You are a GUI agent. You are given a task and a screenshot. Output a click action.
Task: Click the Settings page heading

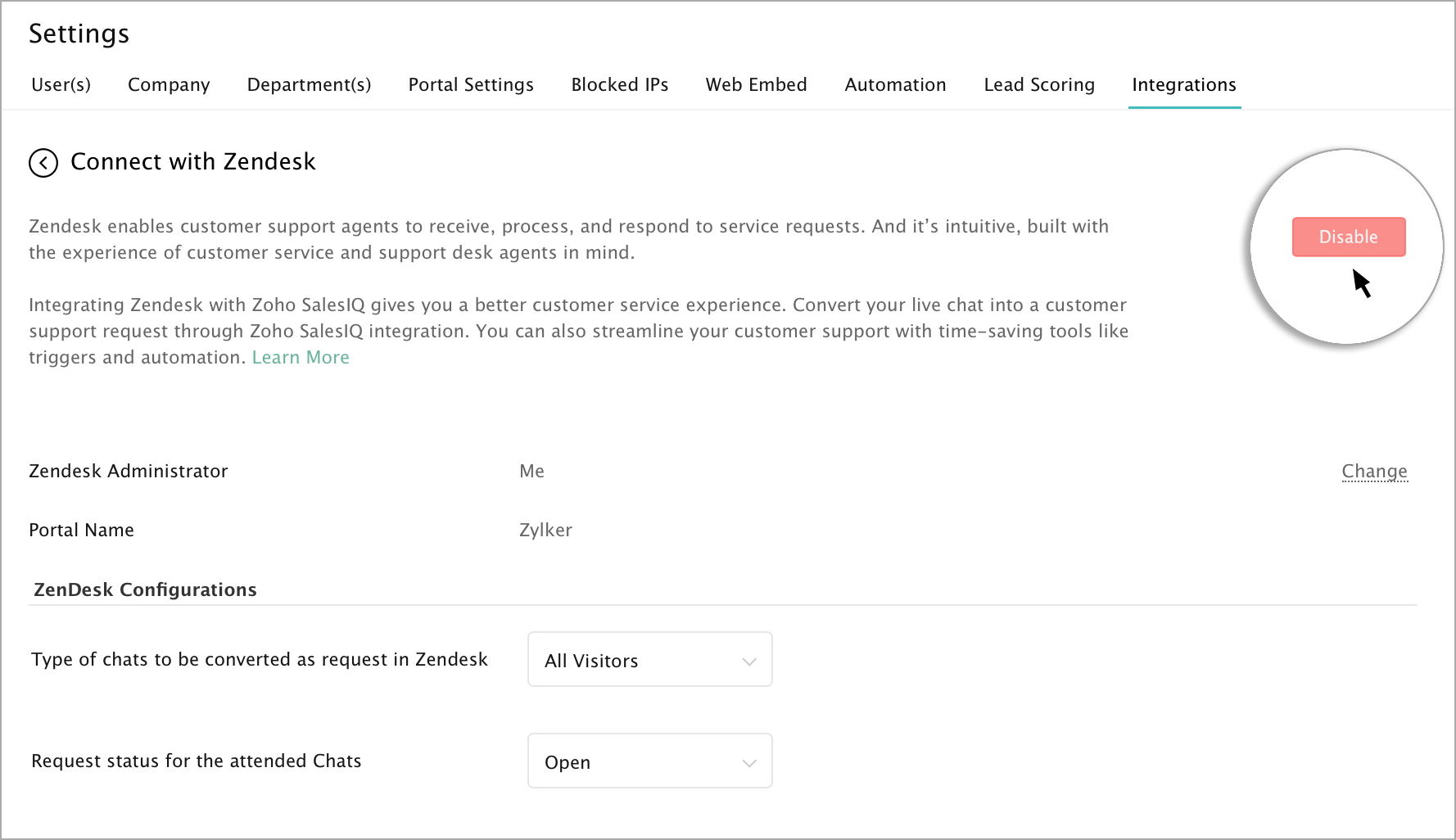click(x=79, y=34)
